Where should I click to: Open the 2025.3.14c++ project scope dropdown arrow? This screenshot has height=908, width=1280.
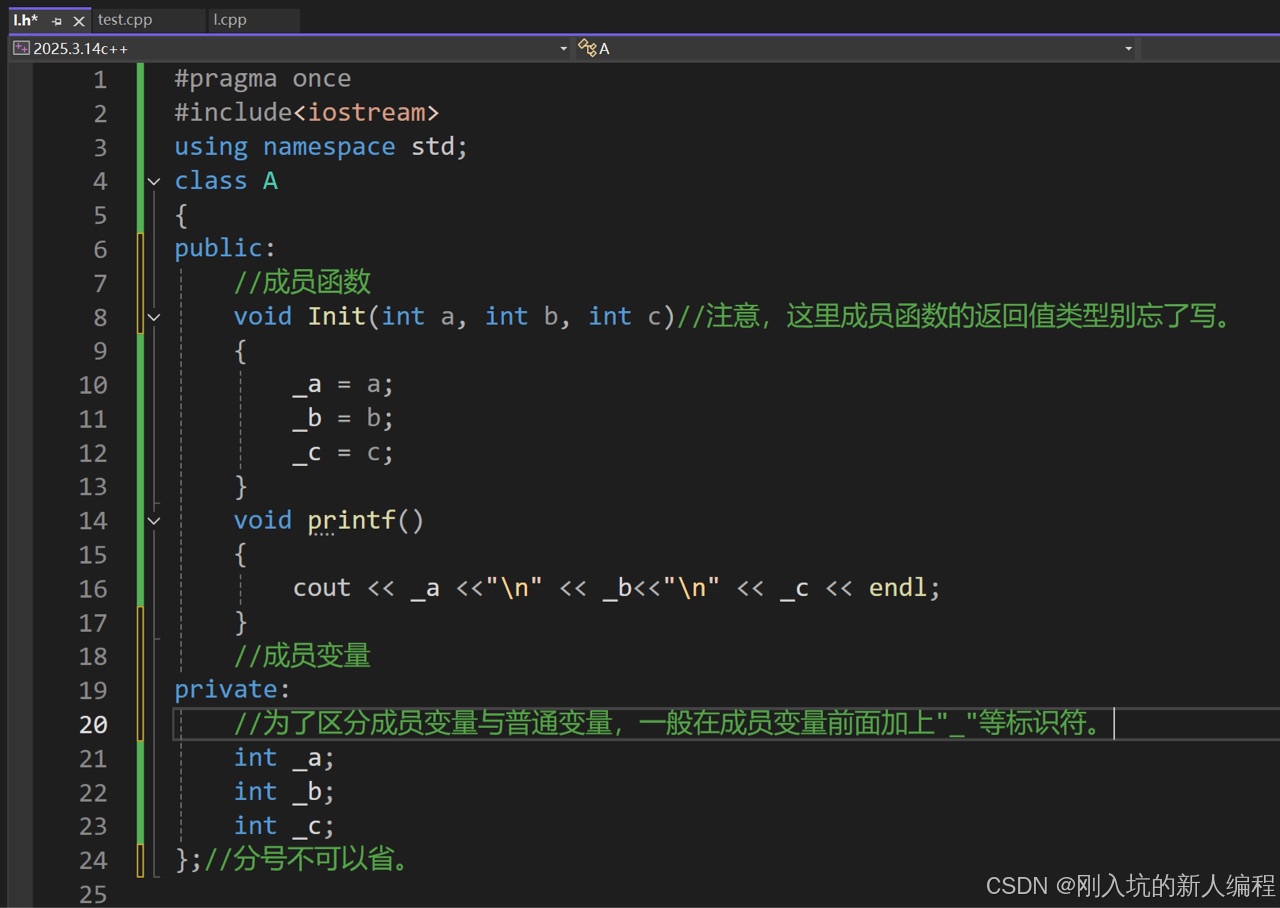[x=564, y=48]
